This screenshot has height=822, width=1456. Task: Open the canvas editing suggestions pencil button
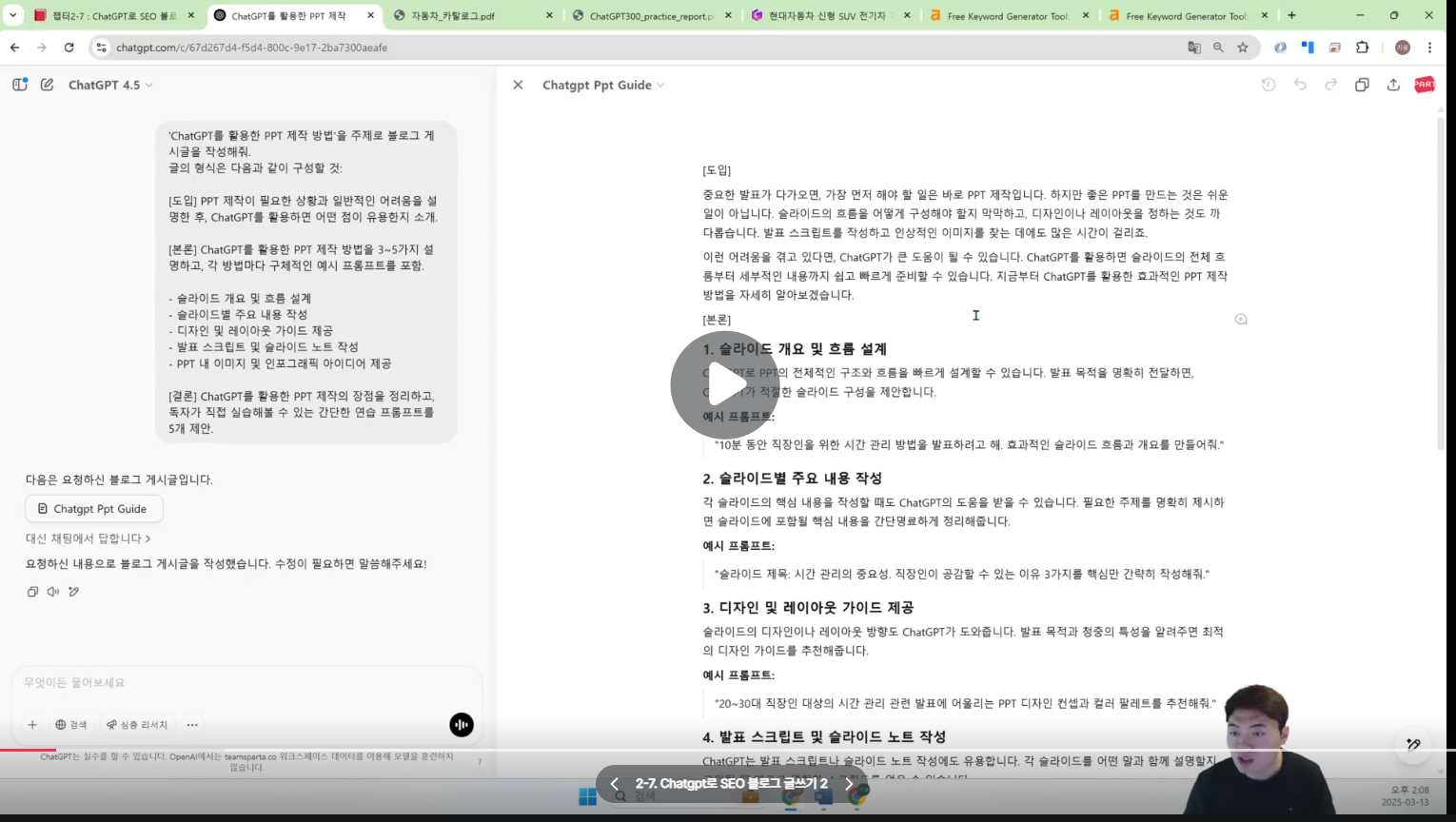[x=1413, y=745]
